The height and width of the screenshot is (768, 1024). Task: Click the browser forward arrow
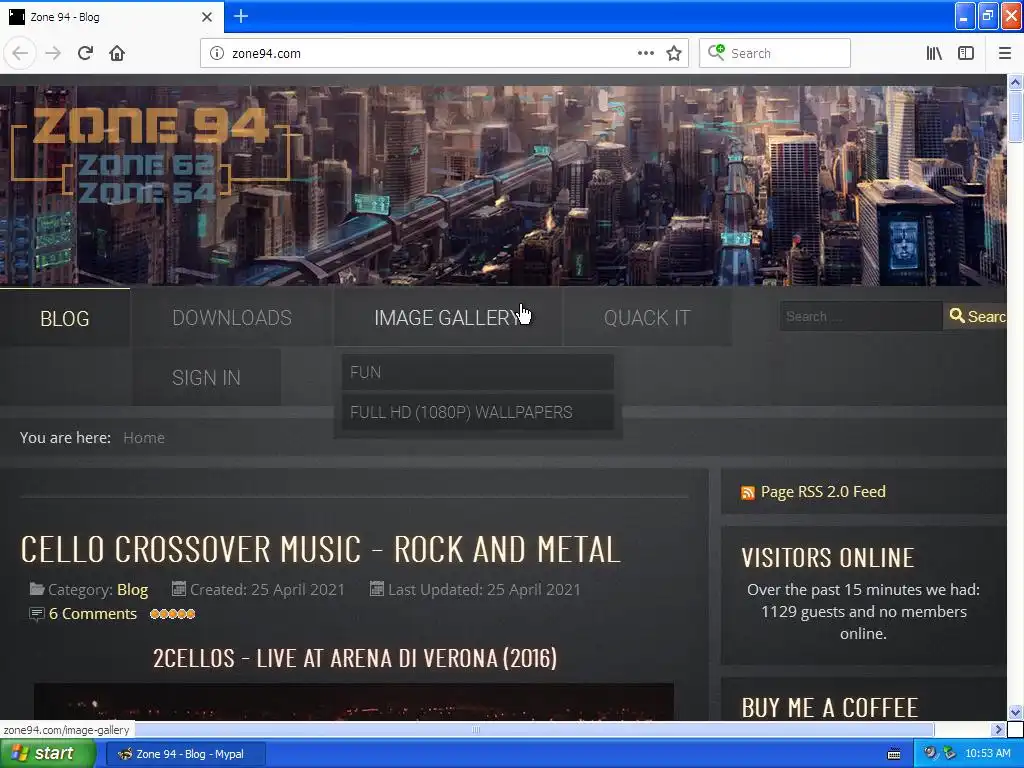point(53,53)
